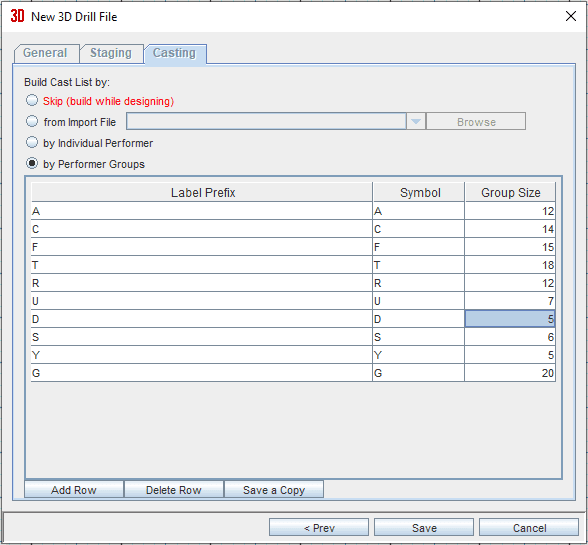Viewport: 588px width, 545px height.
Task: Select Group Size 12 in row A
Action: pyautogui.click(x=510, y=211)
